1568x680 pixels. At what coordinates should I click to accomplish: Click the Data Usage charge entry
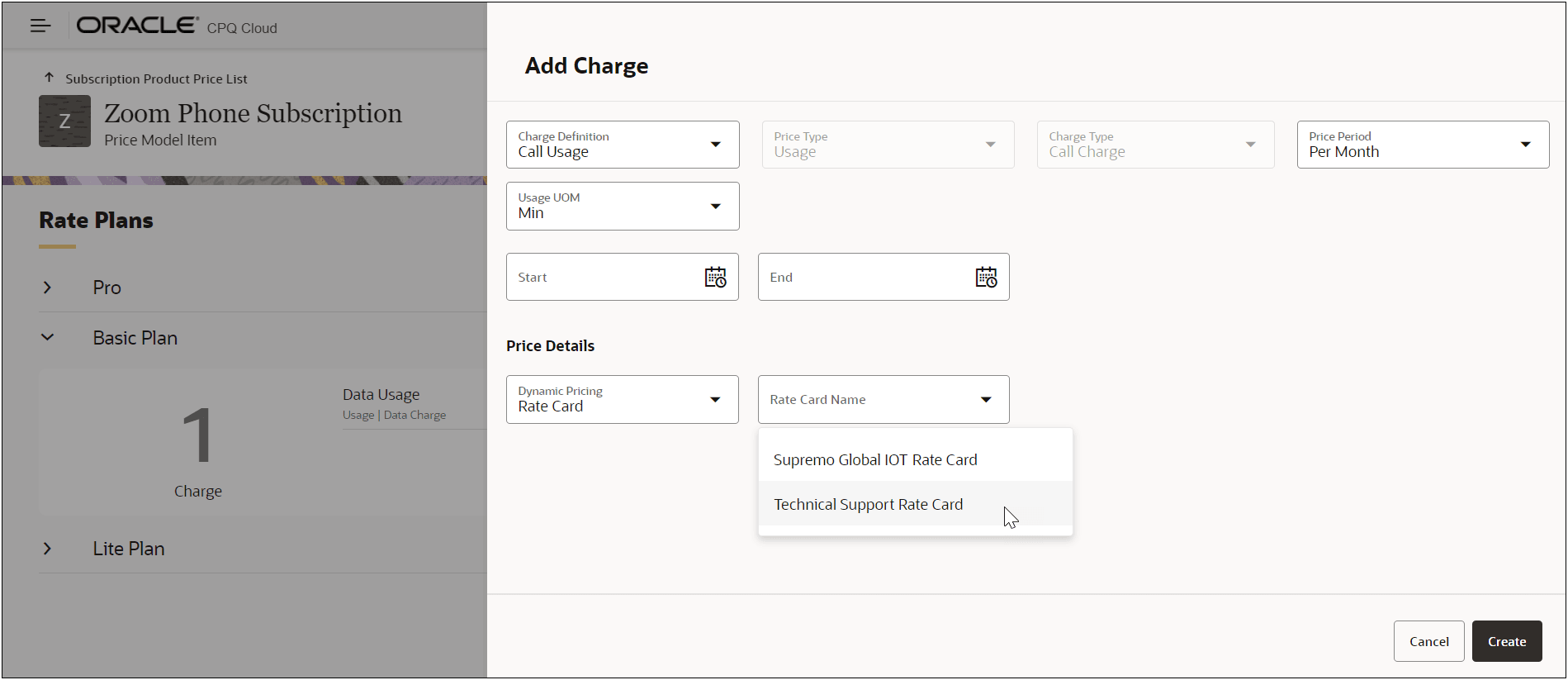(x=381, y=394)
